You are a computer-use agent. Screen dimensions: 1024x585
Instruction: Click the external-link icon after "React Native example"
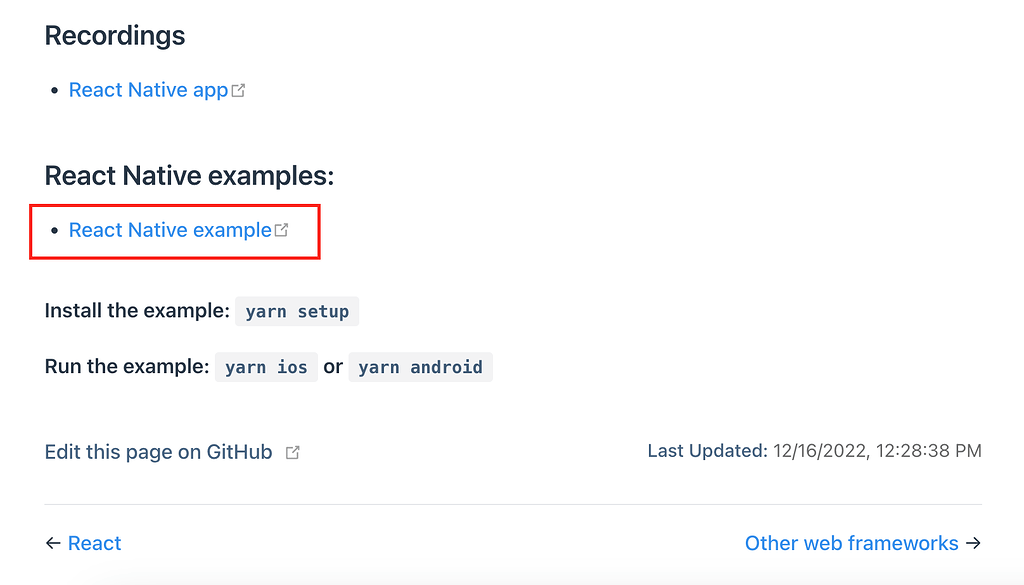281,229
